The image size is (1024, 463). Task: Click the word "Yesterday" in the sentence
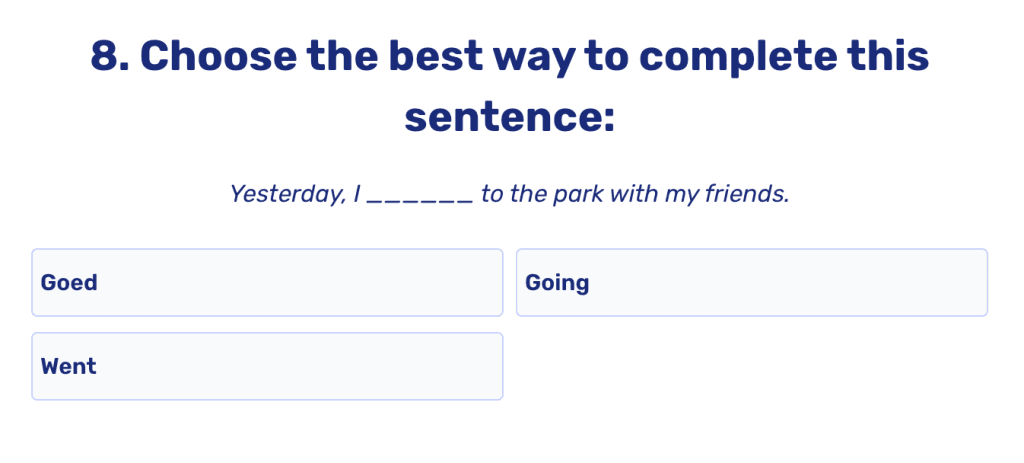287,194
